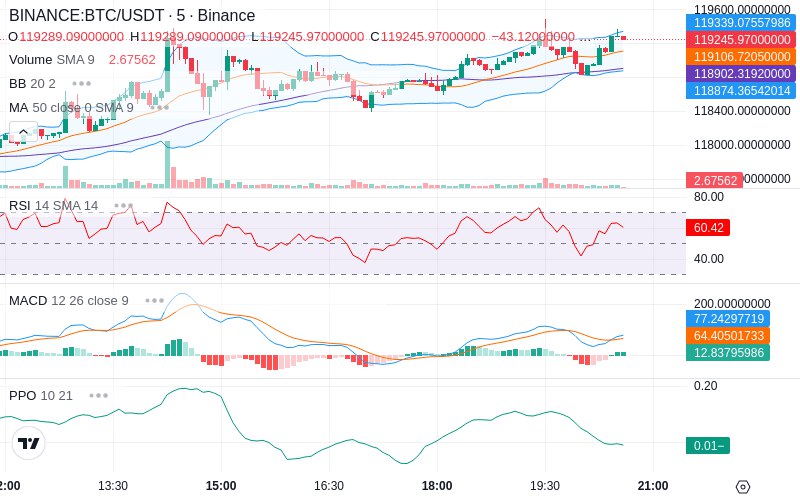
Task: Click the Volume SMA value 2.67562 in legend
Action: tap(132, 60)
